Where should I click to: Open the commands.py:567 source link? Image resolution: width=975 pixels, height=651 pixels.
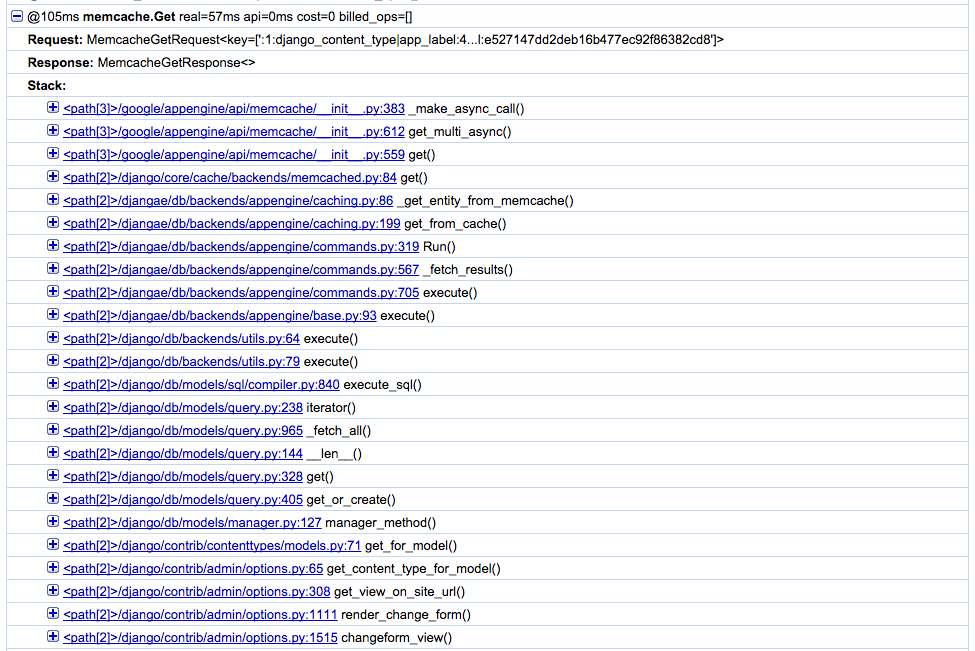click(x=241, y=270)
